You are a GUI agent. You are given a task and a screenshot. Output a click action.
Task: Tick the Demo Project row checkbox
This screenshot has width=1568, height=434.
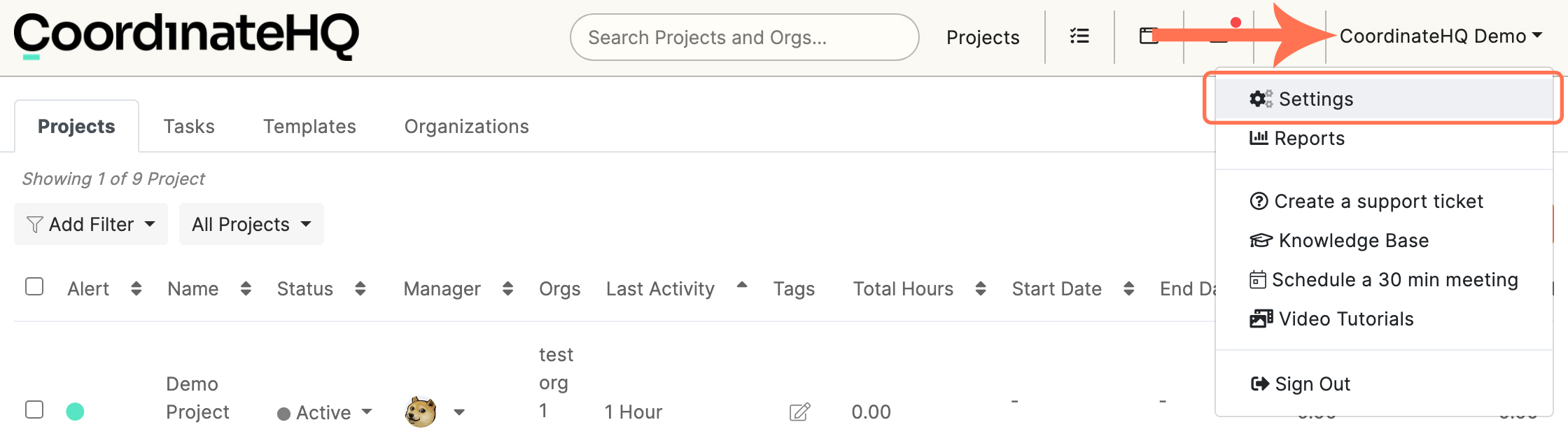(x=34, y=409)
